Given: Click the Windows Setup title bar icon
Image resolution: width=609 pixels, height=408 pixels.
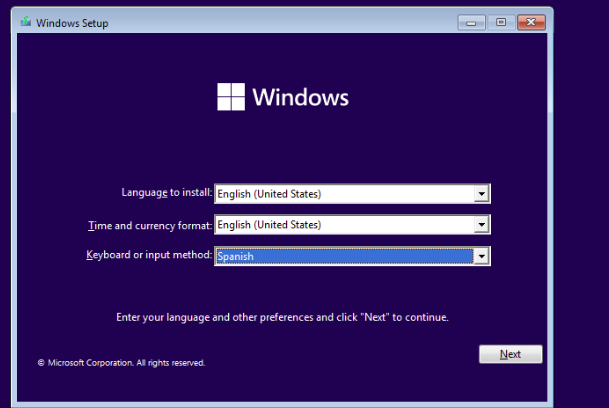Looking at the screenshot, I should 26,22.
